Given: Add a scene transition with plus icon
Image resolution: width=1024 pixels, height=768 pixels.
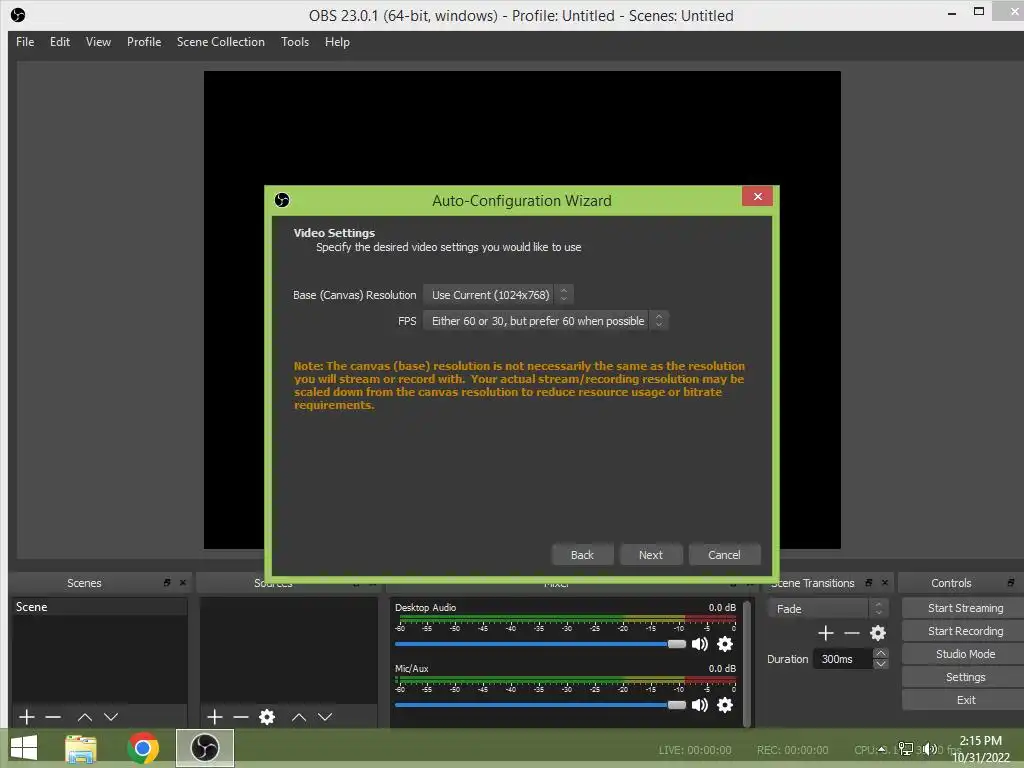Looking at the screenshot, I should click(825, 633).
